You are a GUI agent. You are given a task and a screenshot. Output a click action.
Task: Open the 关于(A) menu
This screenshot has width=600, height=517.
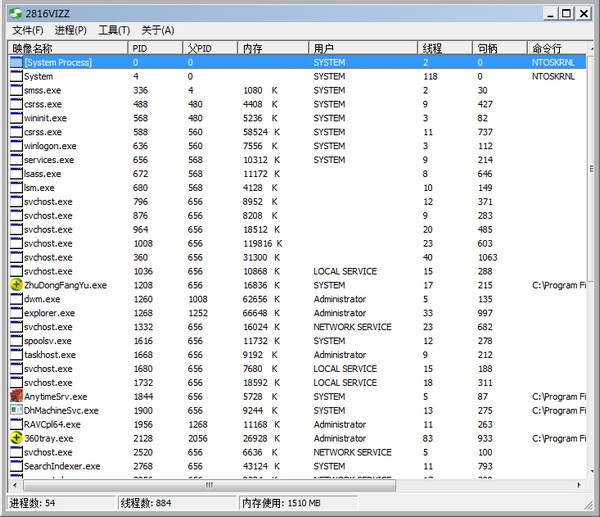tap(157, 31)
